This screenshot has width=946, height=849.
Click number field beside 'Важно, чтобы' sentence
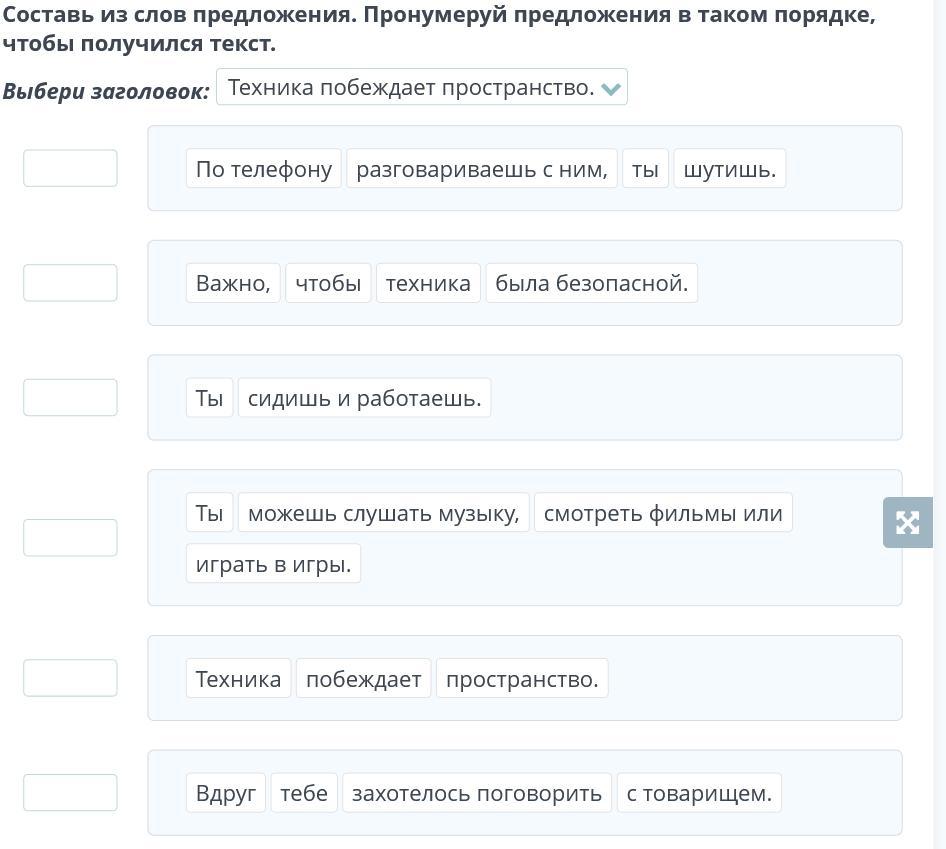[x=70, y=283]
